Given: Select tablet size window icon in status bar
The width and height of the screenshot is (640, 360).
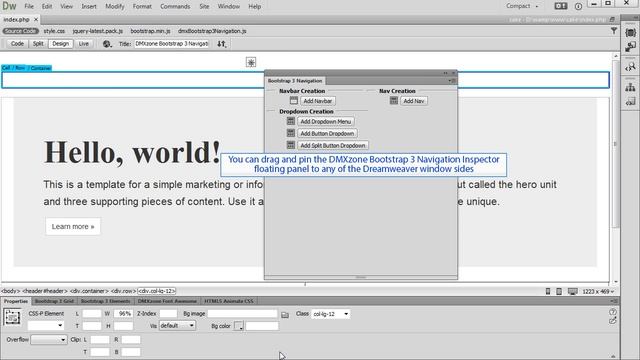Looking at the screenshot, I should [559, 291].
